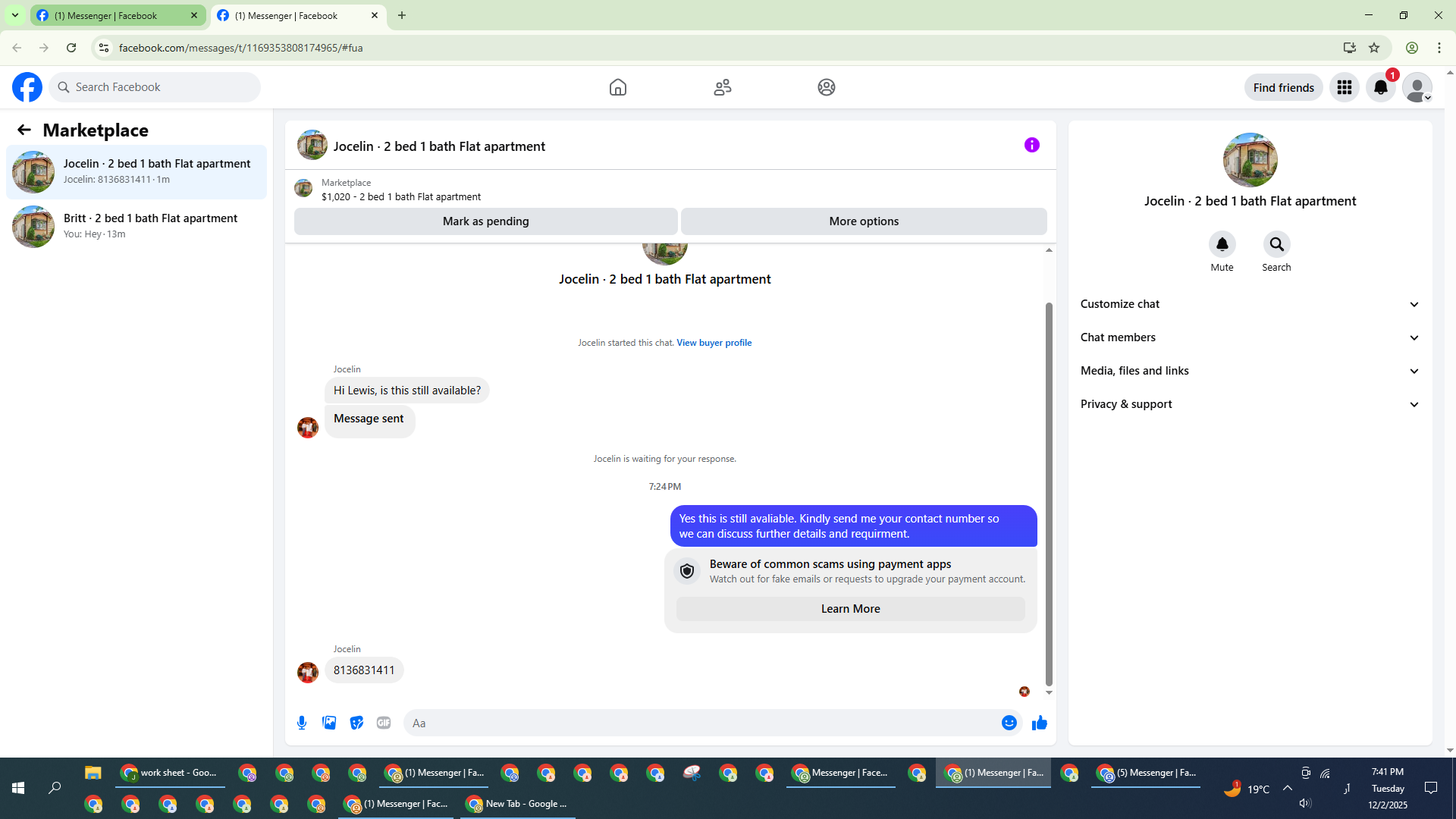The height and width of the screenshot is (819, 1456).
Task: Click the chat message scrollbar
Action: click(1049, 493)
